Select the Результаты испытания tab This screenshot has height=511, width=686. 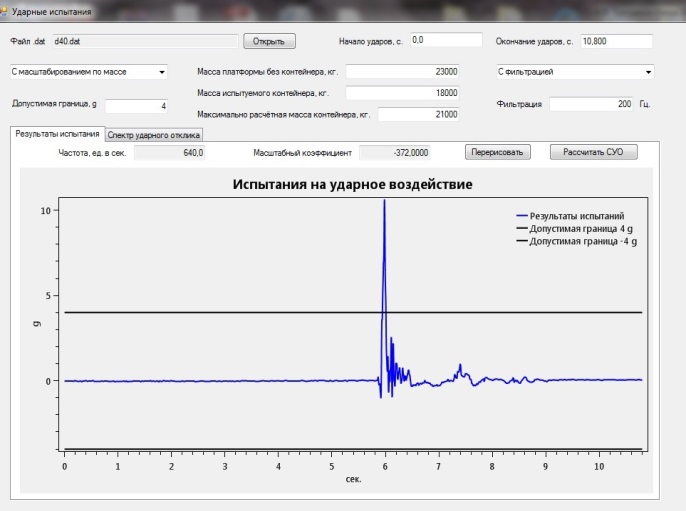point(57,133)
